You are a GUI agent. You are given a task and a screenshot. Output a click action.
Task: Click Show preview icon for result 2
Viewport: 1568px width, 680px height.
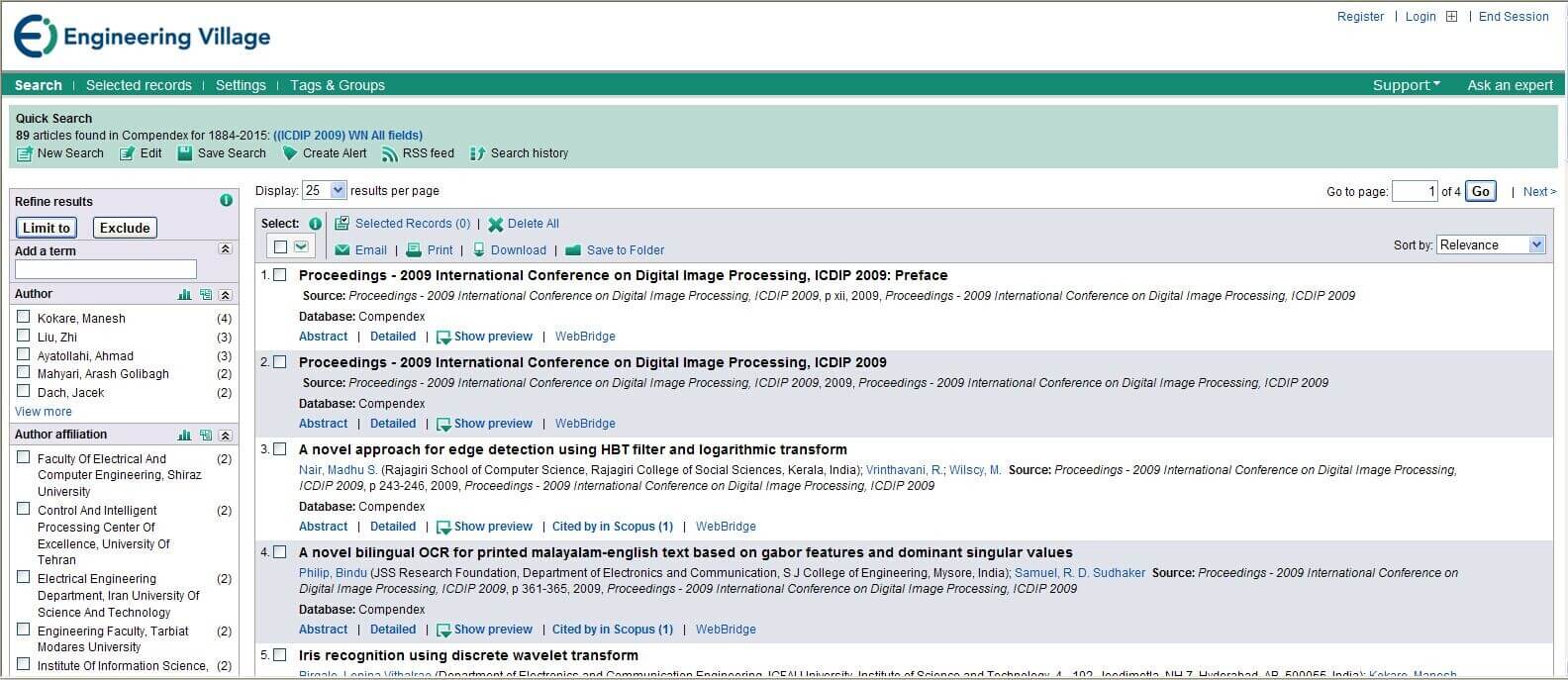point(443,425)
